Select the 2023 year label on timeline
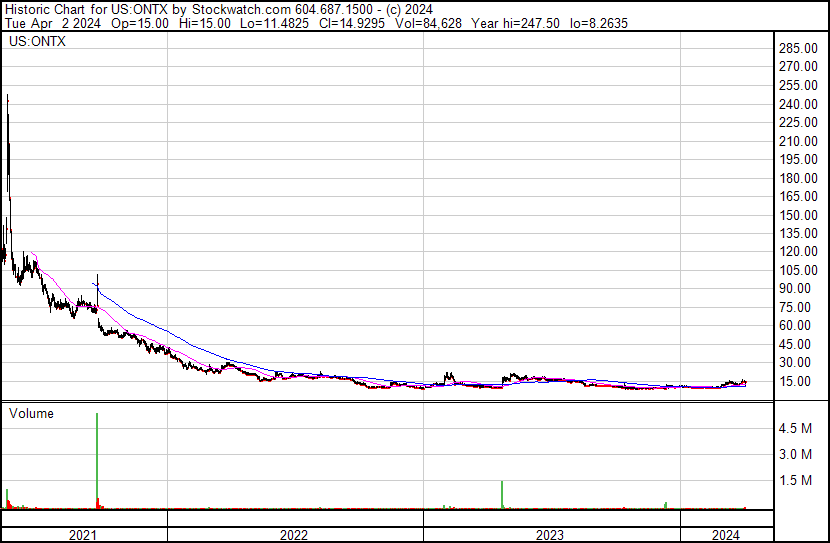 551,535
